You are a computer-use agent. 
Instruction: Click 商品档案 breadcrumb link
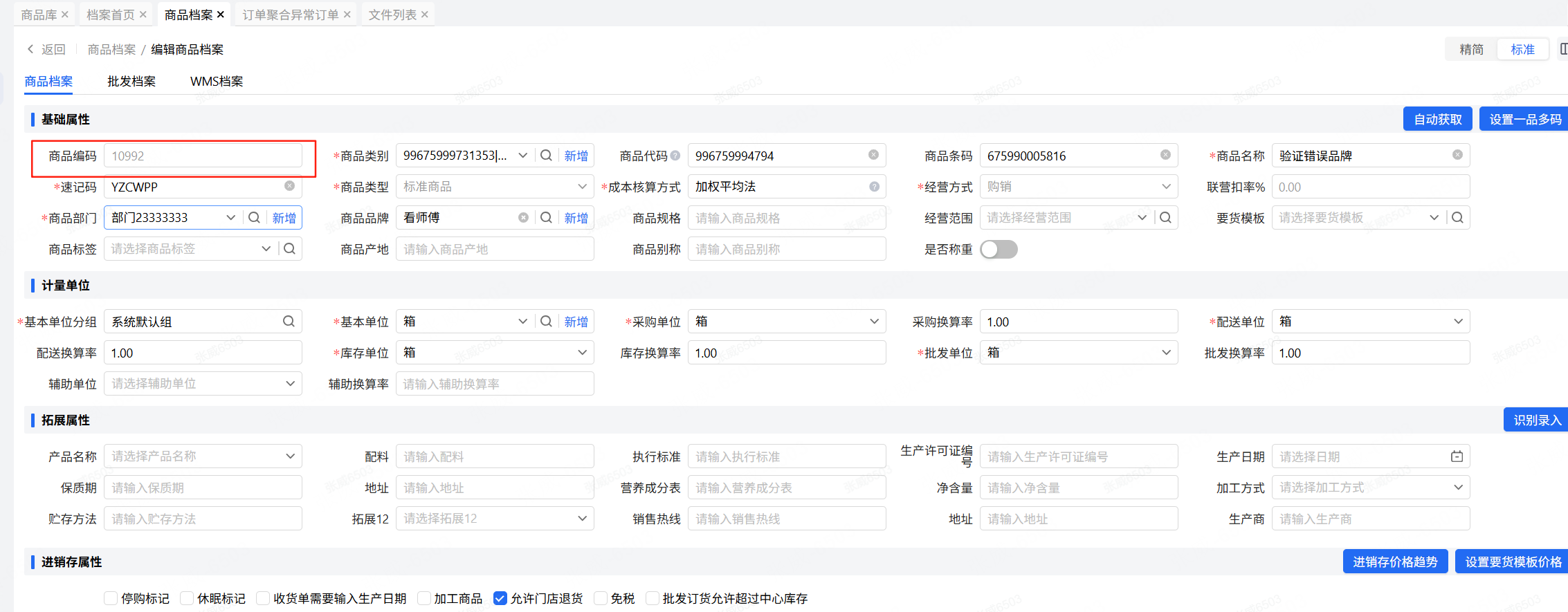tap(111, 49)
